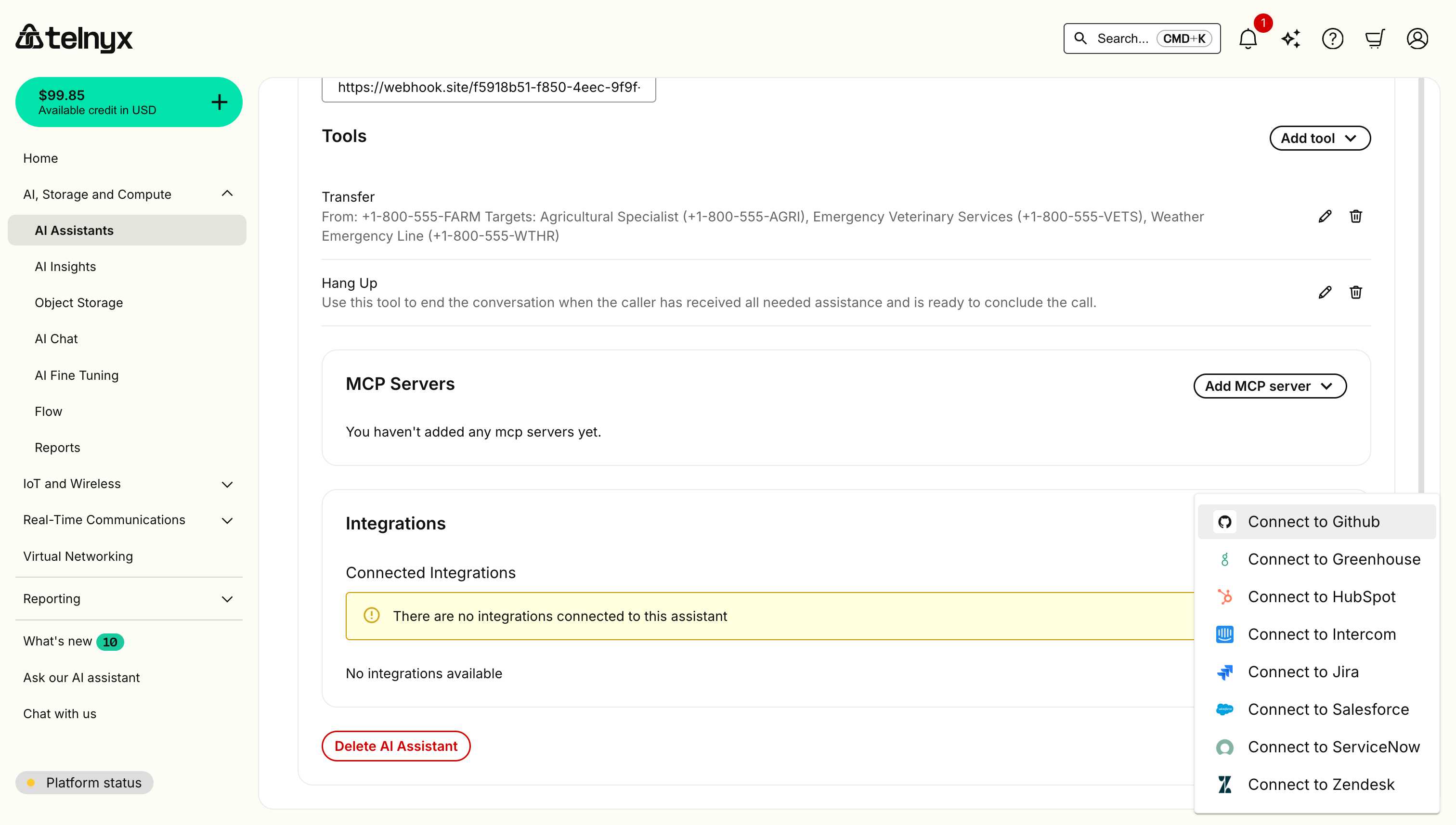1456x825 pixels.
Task: Delete the Hang Up tool with trash icon
Action: pyautogui.click(x=1356, y=292)
